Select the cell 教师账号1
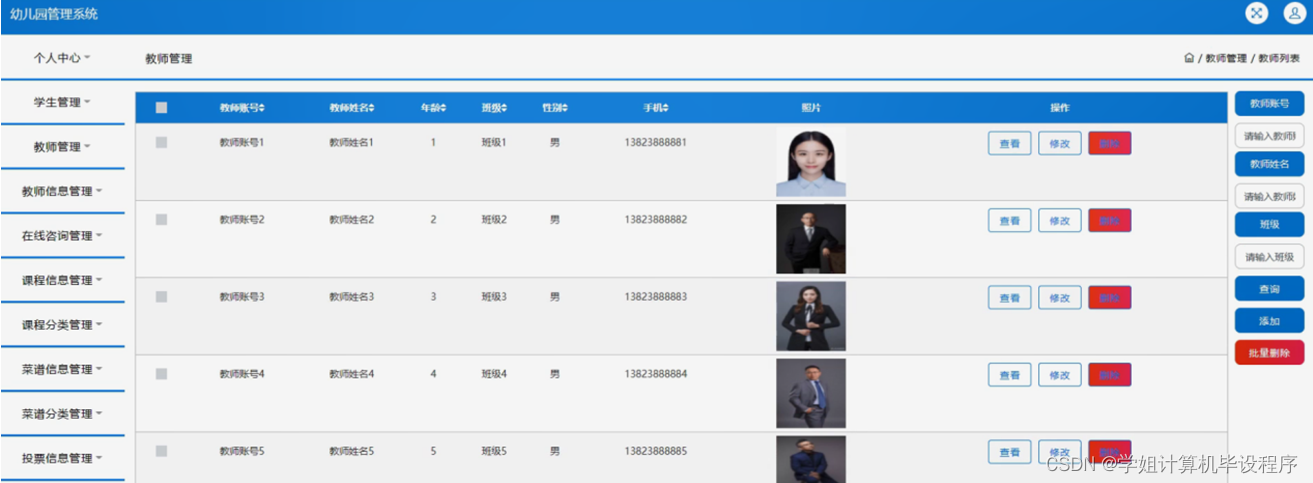The height and width of the screenshot is (483, 1313). point(242,143)
